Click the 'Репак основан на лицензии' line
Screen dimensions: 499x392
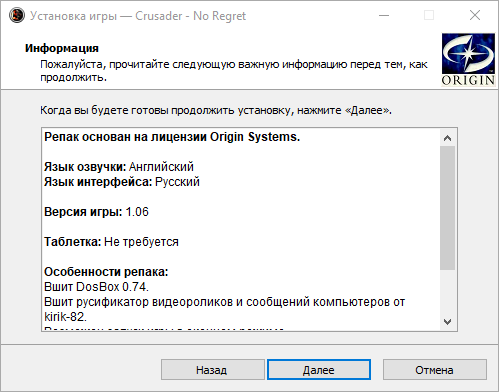[x=172, y=137]
